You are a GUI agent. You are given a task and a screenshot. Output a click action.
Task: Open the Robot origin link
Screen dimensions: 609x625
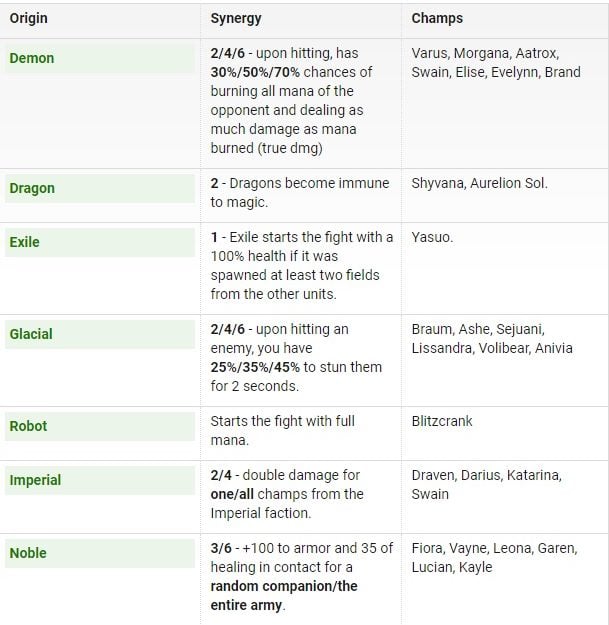(28, 426)
